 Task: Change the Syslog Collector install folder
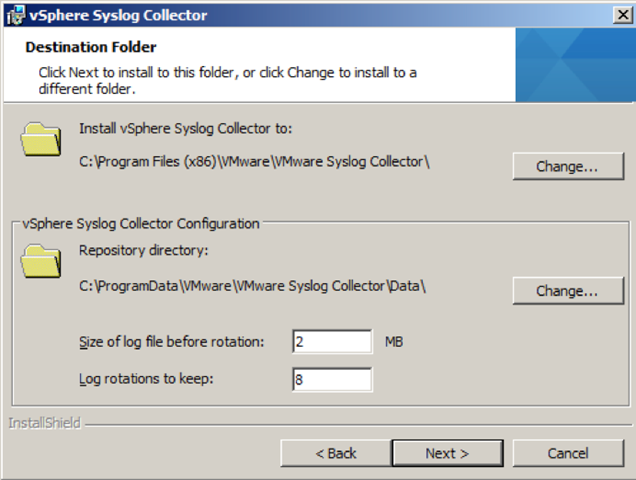click(x=568, y=166)
